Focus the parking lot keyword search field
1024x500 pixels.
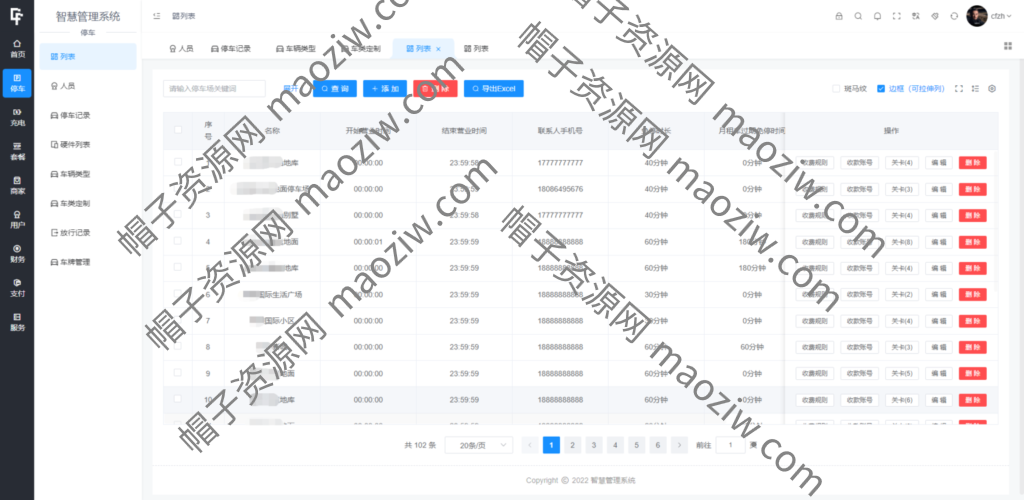point(214,89)
